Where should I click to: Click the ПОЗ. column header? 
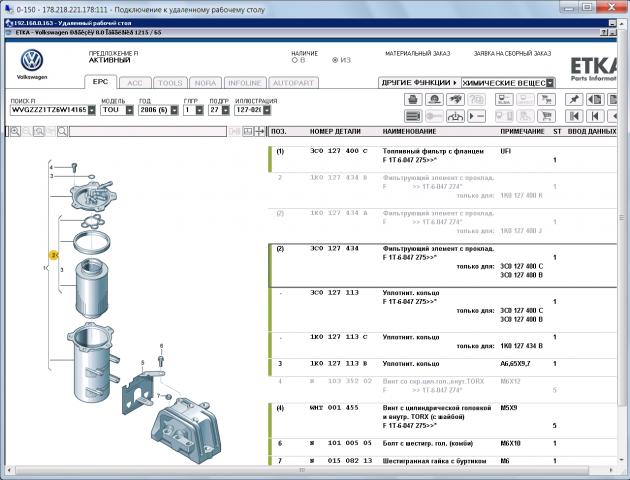click(x=279, y=131)
